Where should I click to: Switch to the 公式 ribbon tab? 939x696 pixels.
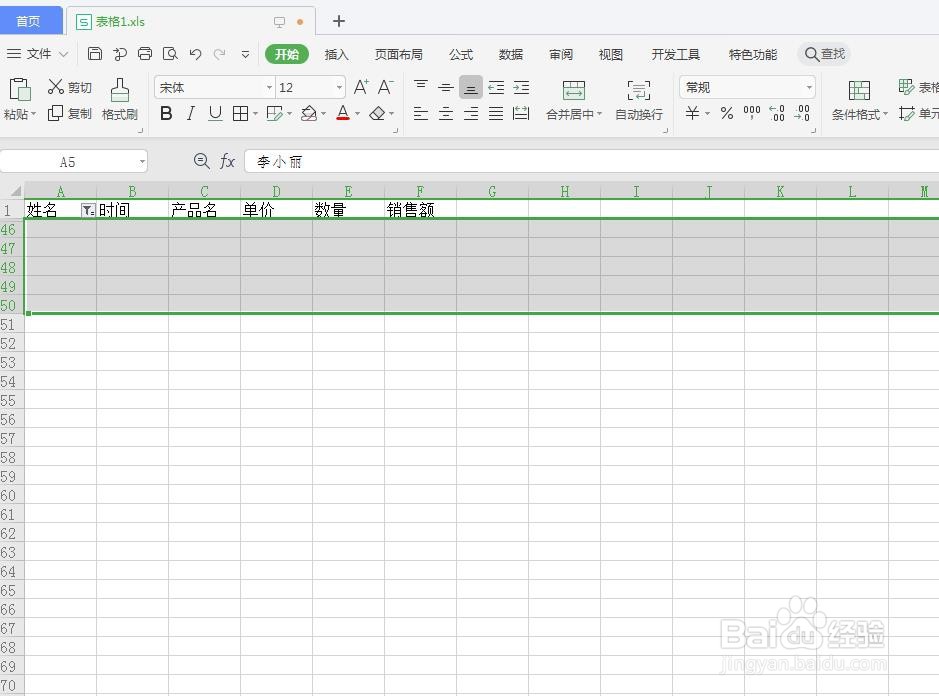[461, 55]
